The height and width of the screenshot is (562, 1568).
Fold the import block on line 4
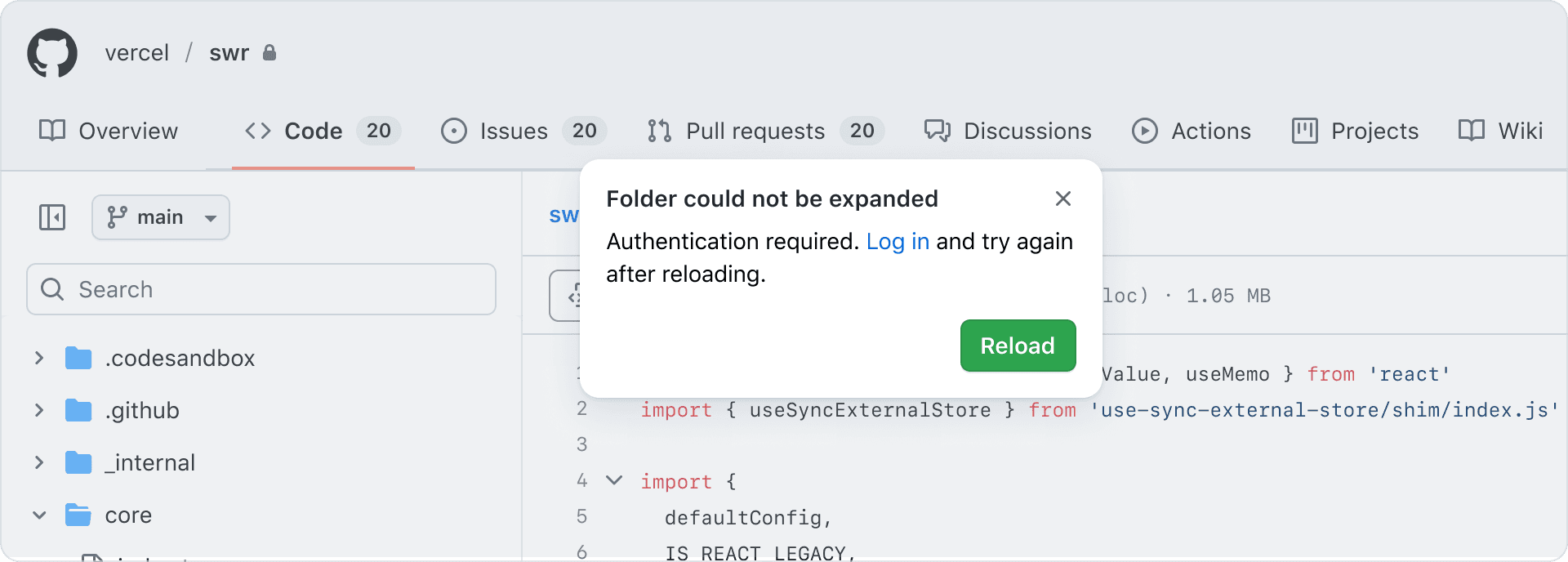point(614,480)
